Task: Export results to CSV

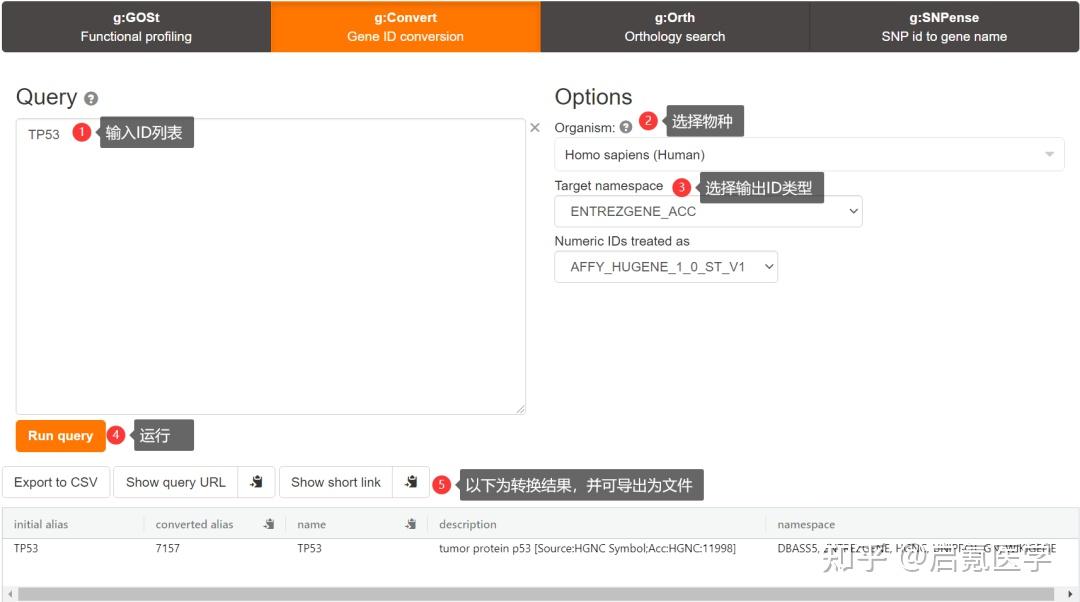Action: [x=56, y=482]
